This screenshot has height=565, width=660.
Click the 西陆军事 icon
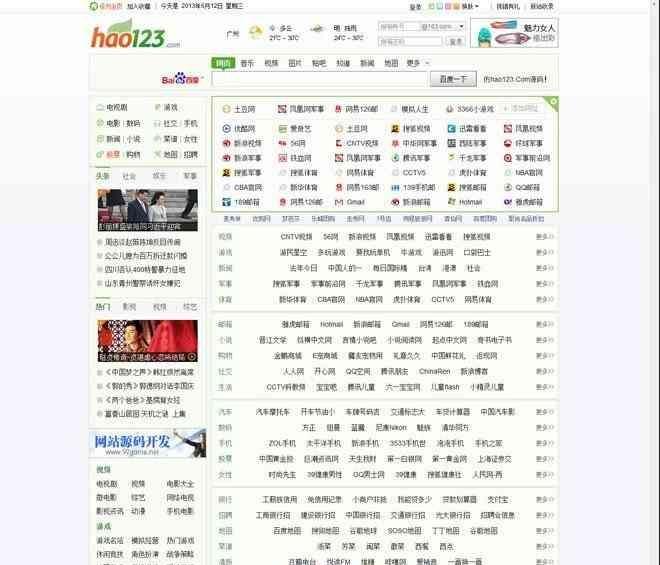coord(452,144)
